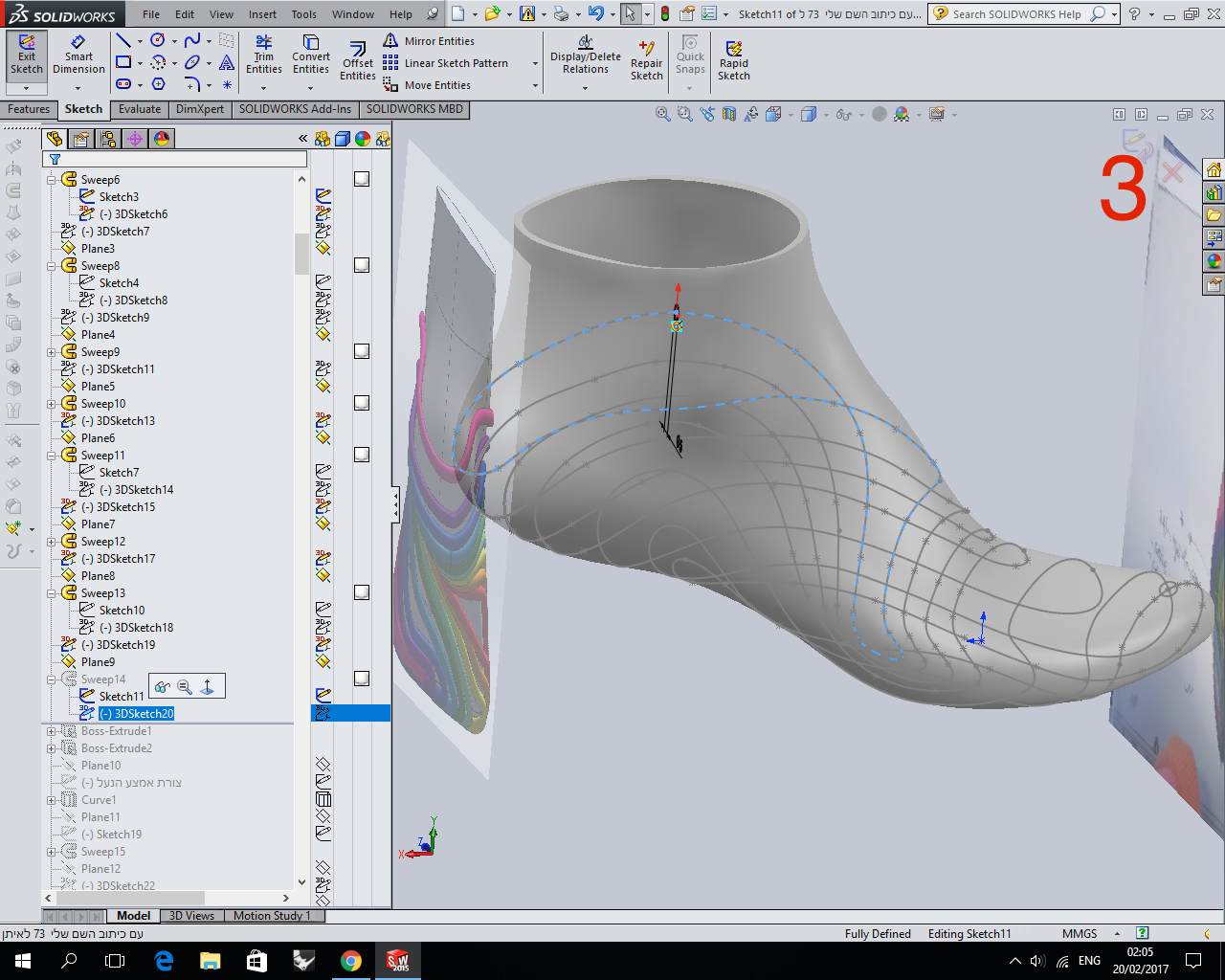This screenshot has height=980, width=1225.
Task: Select the sketch Text tool
Action: [227, 62]
